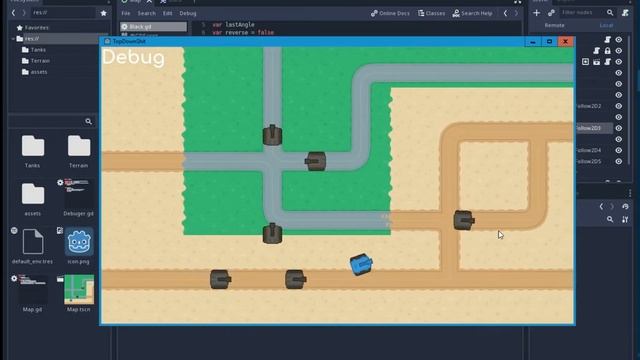The image size is (640, 360).
Task: Click the instance child scene link icon
Action: 551,13
